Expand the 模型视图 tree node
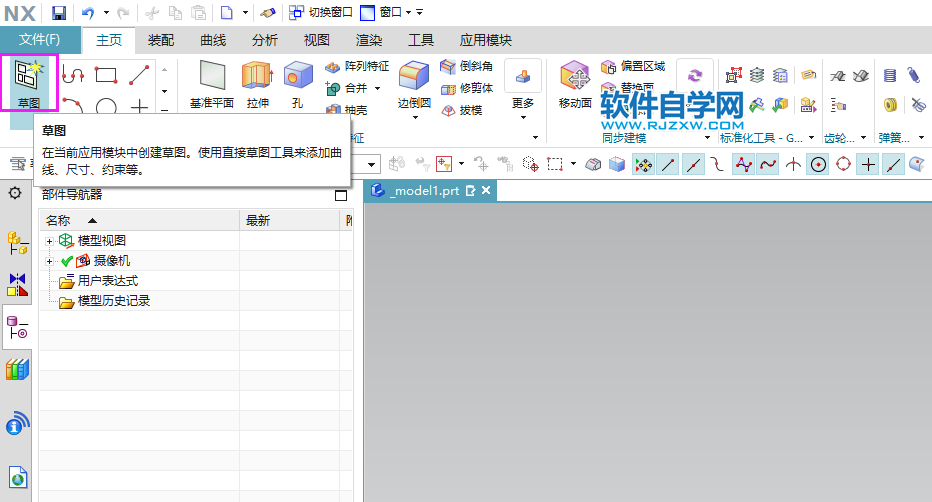Viewport: 932px width, 502px height. click(49, 241)
